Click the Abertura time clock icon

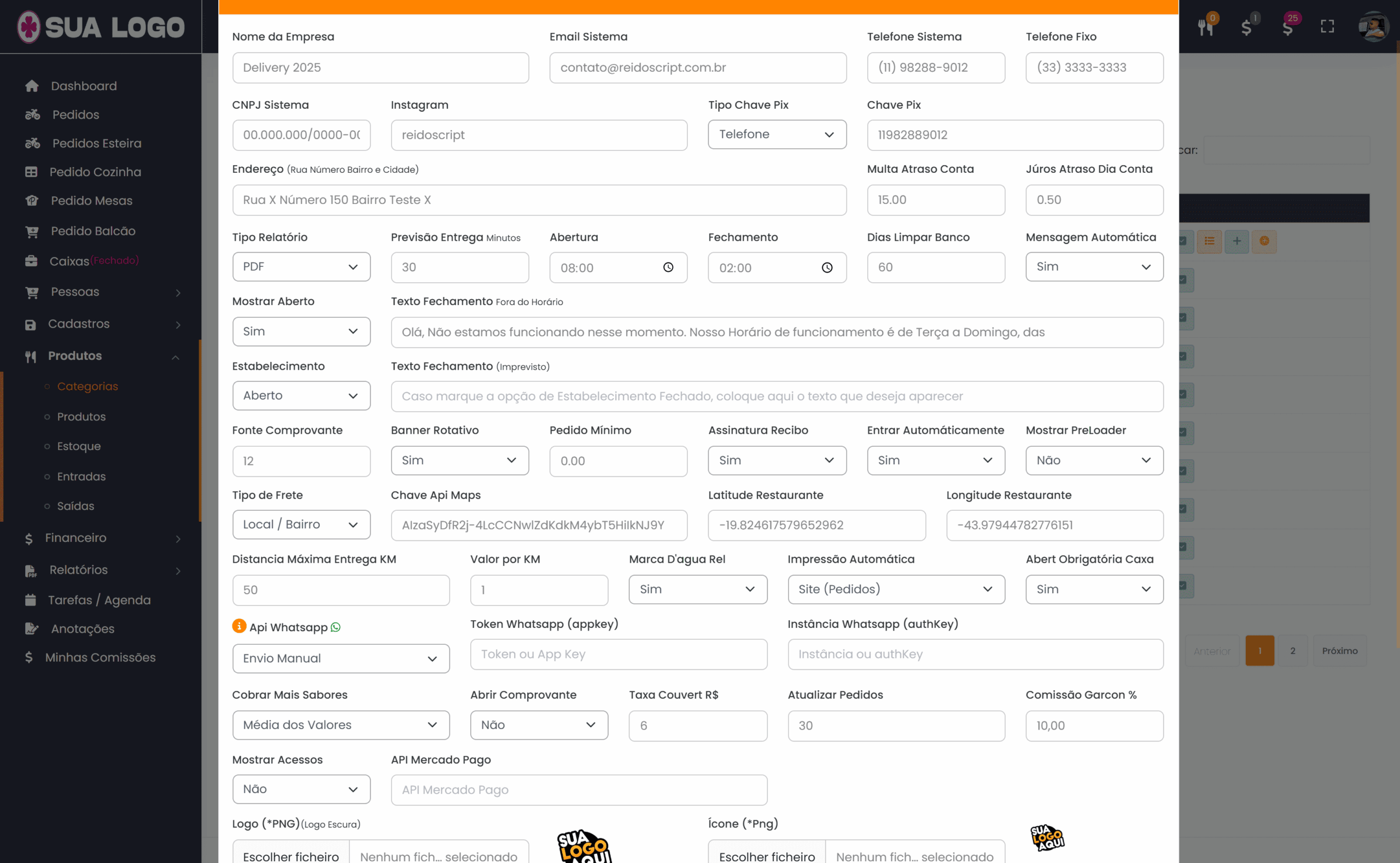coord(668,267)
